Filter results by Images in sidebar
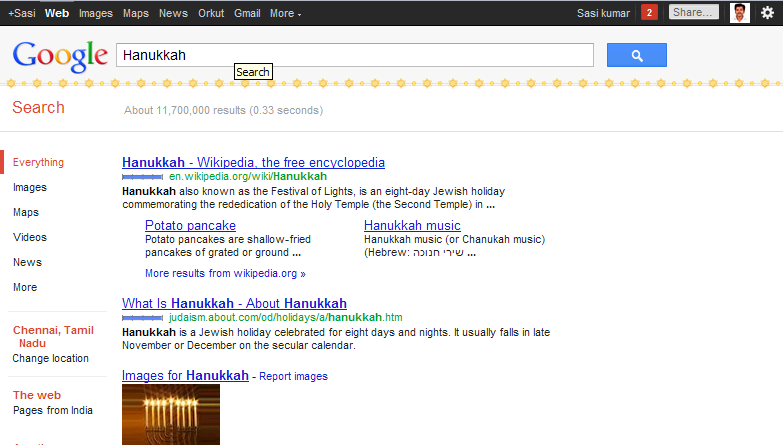 point(30,187)
